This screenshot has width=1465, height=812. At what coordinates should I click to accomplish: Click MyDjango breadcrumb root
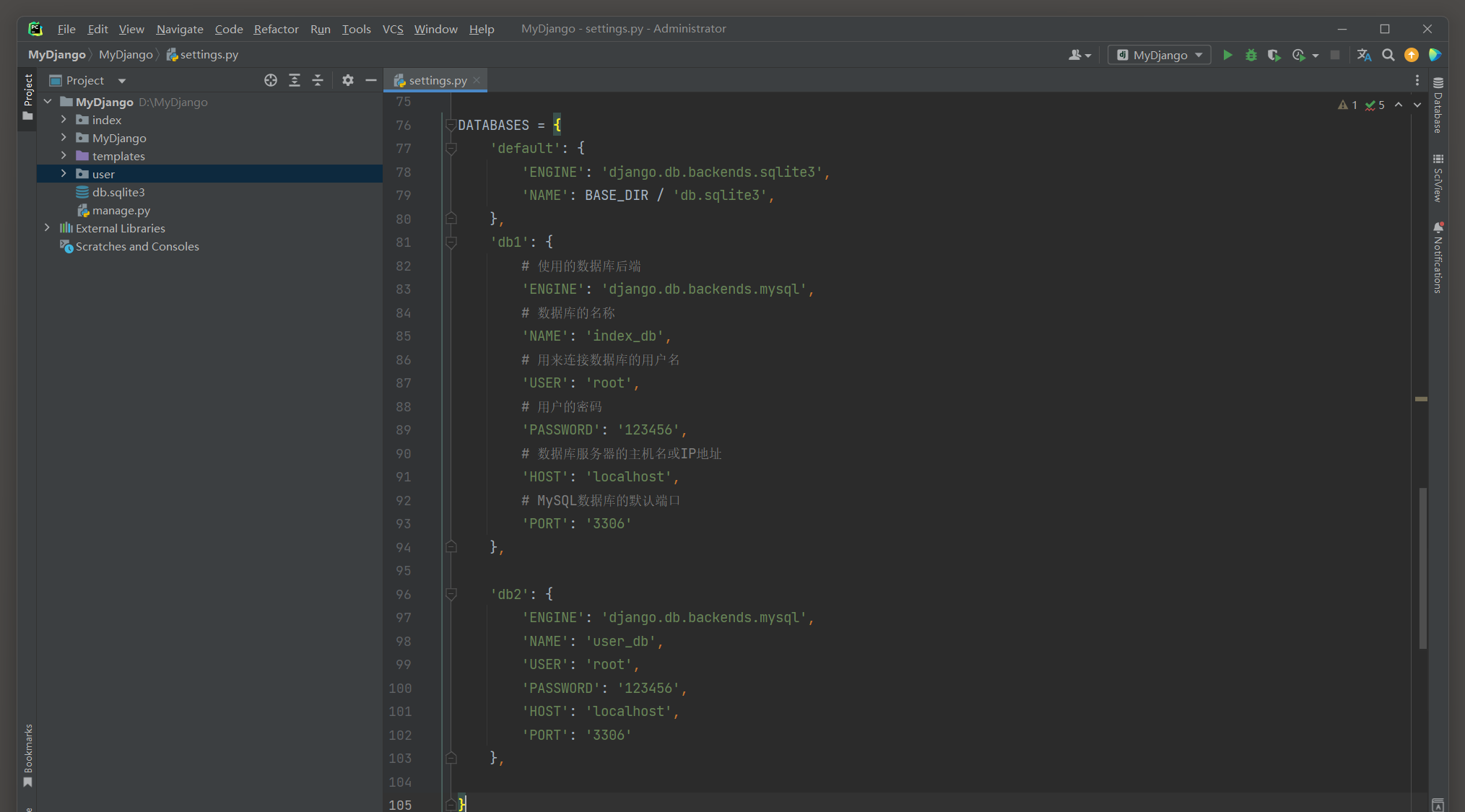tap(56, 55)
